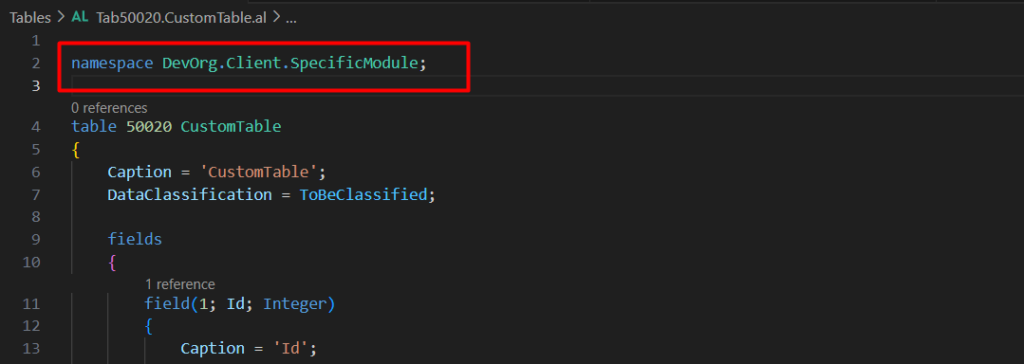Click the CustomTable table name

(231, 126)
